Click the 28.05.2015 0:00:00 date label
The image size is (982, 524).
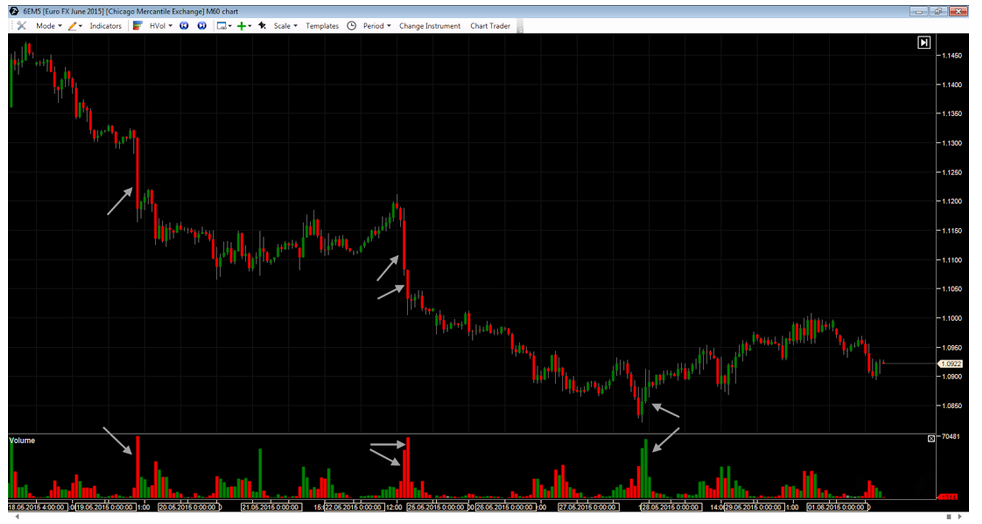pos(670,507)
